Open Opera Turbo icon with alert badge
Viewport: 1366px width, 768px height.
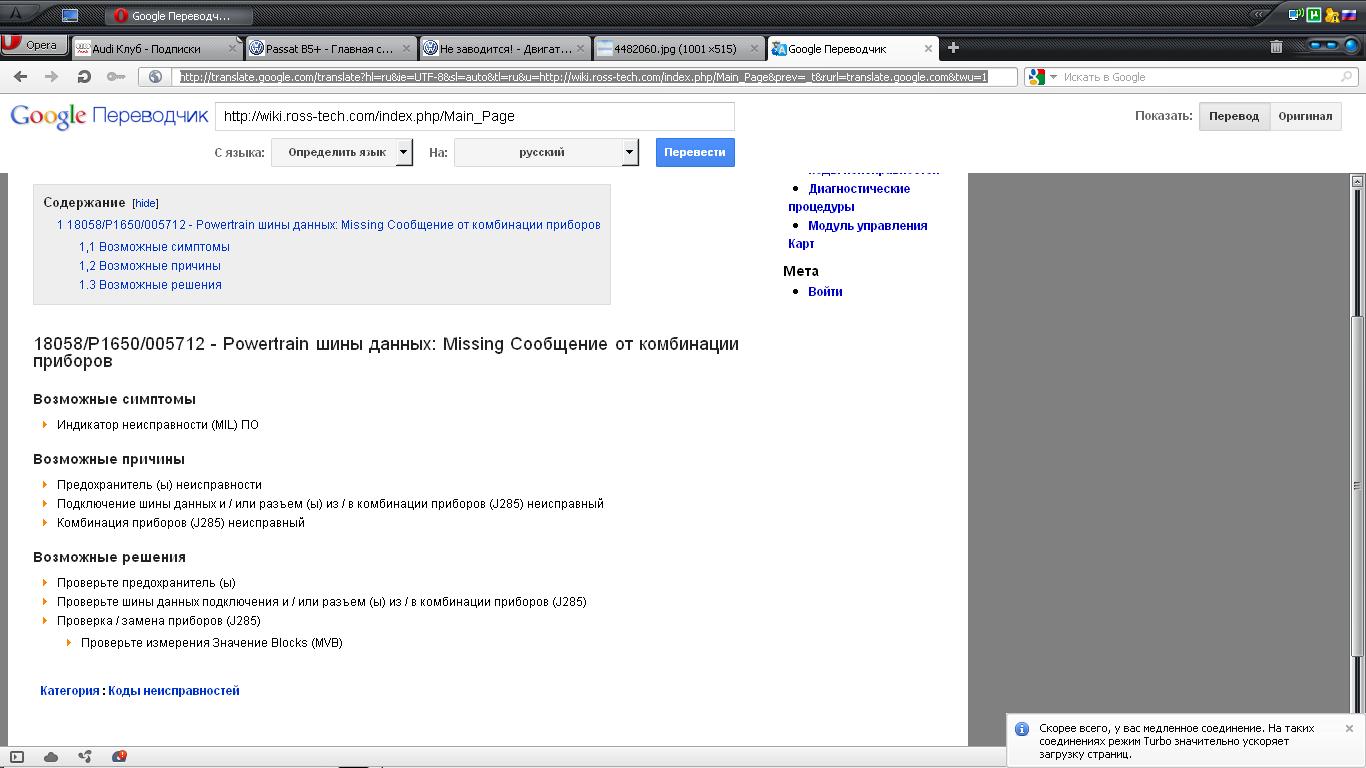(119, 757)
